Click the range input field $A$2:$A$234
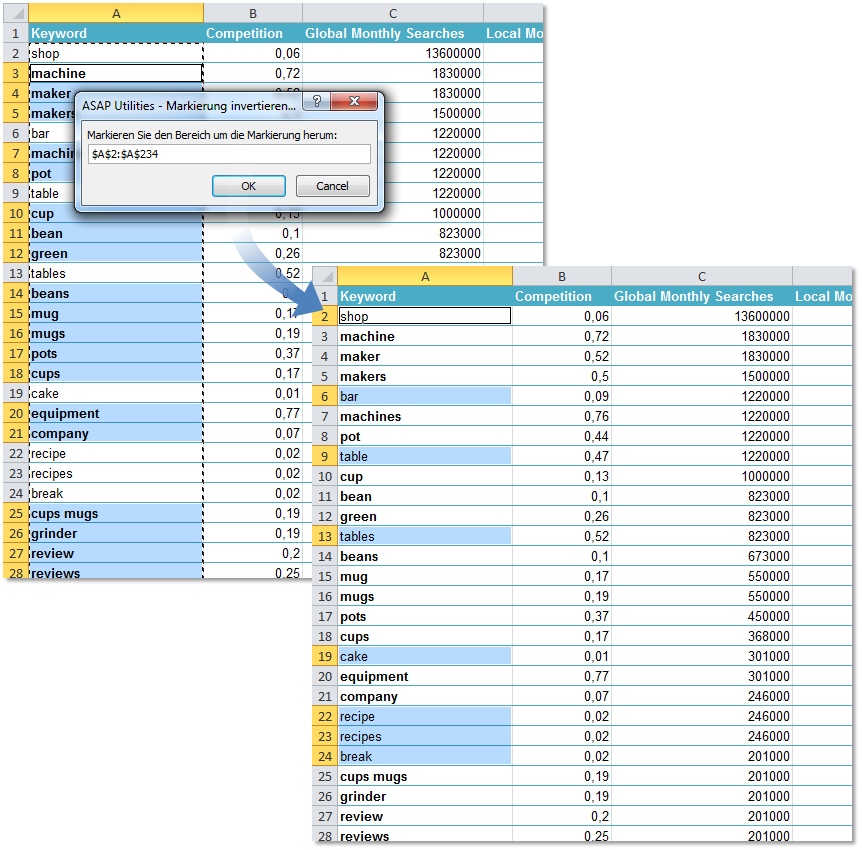862x850 pixels. click(229, 154)
